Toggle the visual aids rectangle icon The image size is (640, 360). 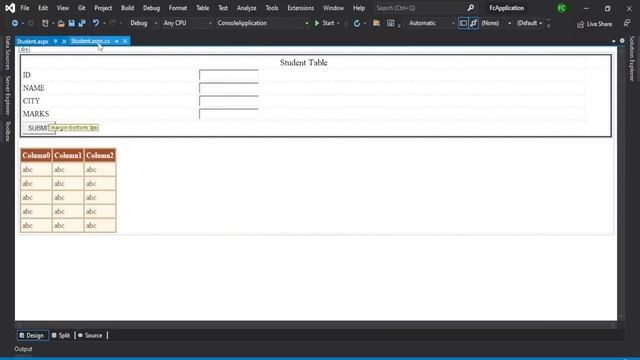point(463,23)
